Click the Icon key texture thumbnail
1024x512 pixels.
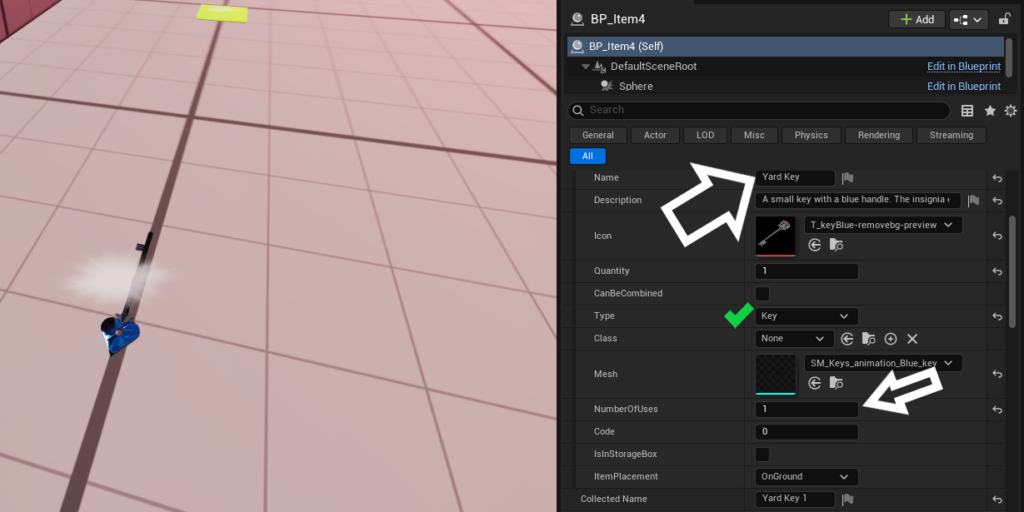776,235
